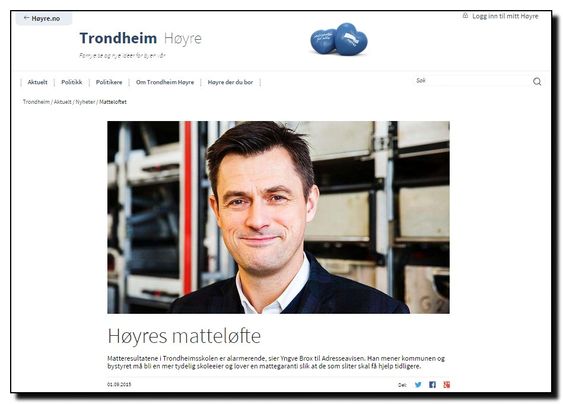The image size is (563, 404).
Task: Open the Politikere menu
Action: (x=109, y=82)
